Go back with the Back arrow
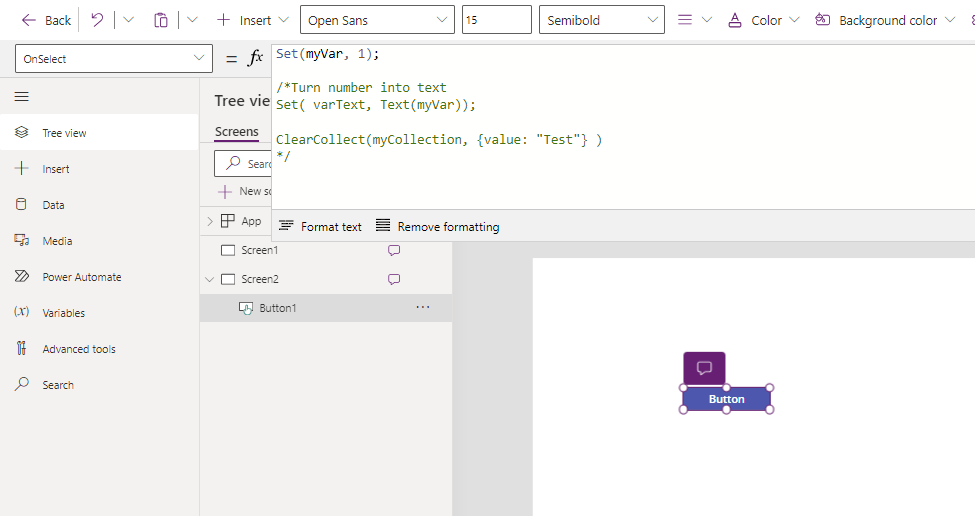This screenshot has width=975, height=516. pos(46,21)
